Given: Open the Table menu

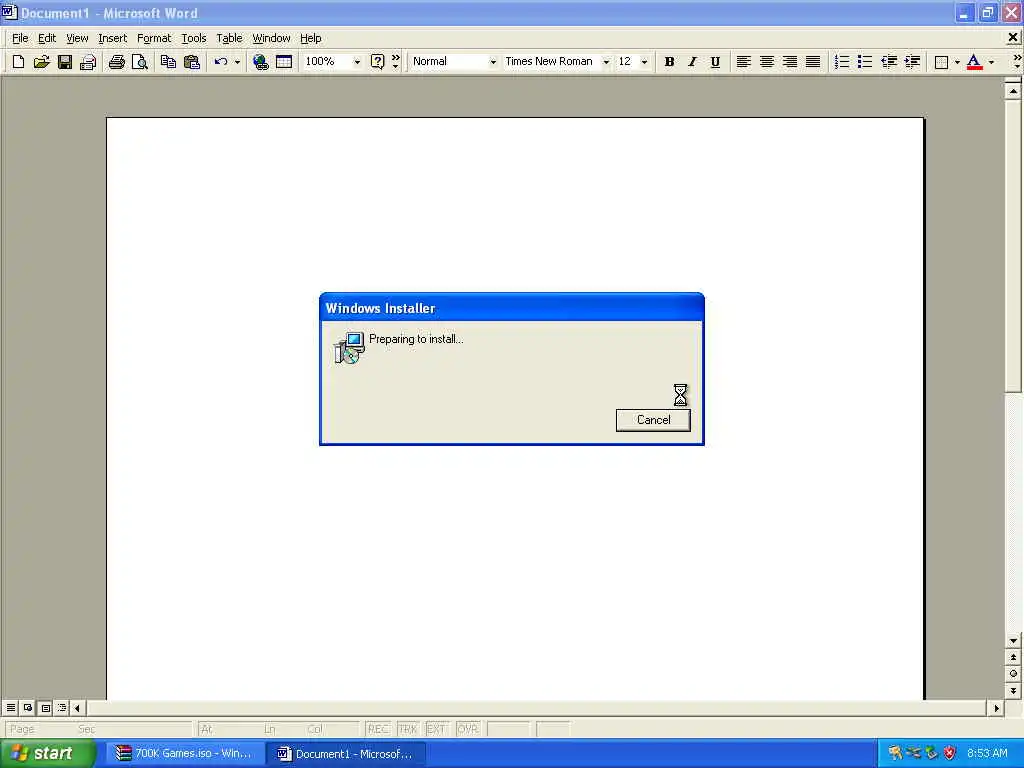Looking at the screenshot, I should 229,39.
